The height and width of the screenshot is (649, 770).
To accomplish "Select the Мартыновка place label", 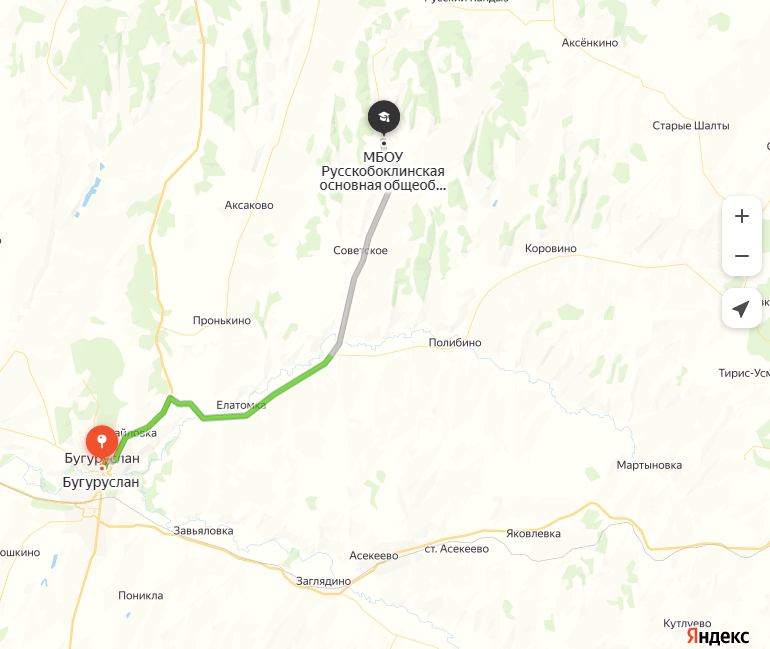I will (x=649, y=465).
